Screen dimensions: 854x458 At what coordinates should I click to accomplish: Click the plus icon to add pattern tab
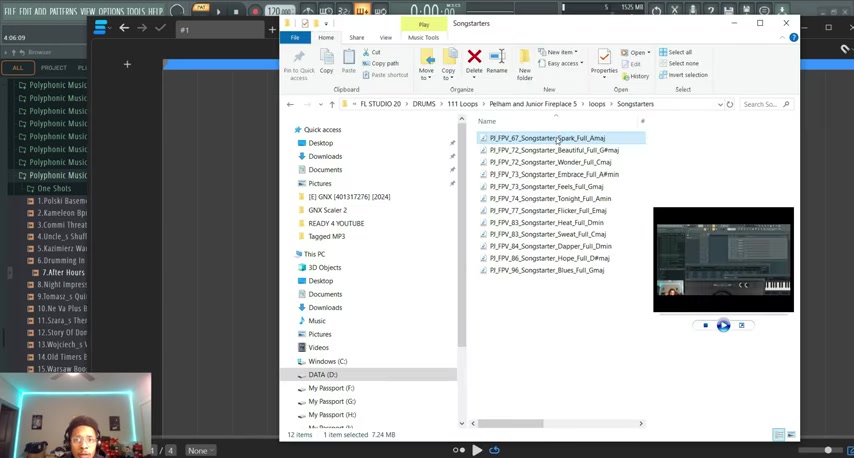(272, 30)
